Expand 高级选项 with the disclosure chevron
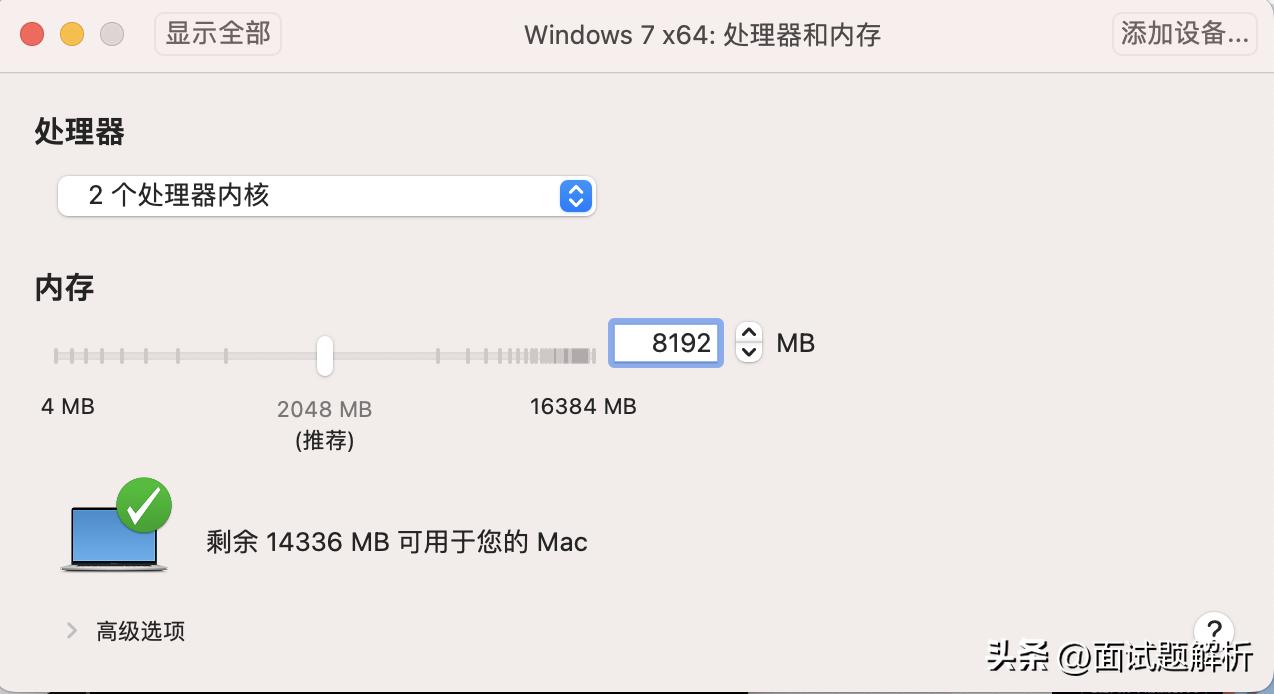Image resolution: width=1274 pixels, height=694 pixels. point(72,630)
